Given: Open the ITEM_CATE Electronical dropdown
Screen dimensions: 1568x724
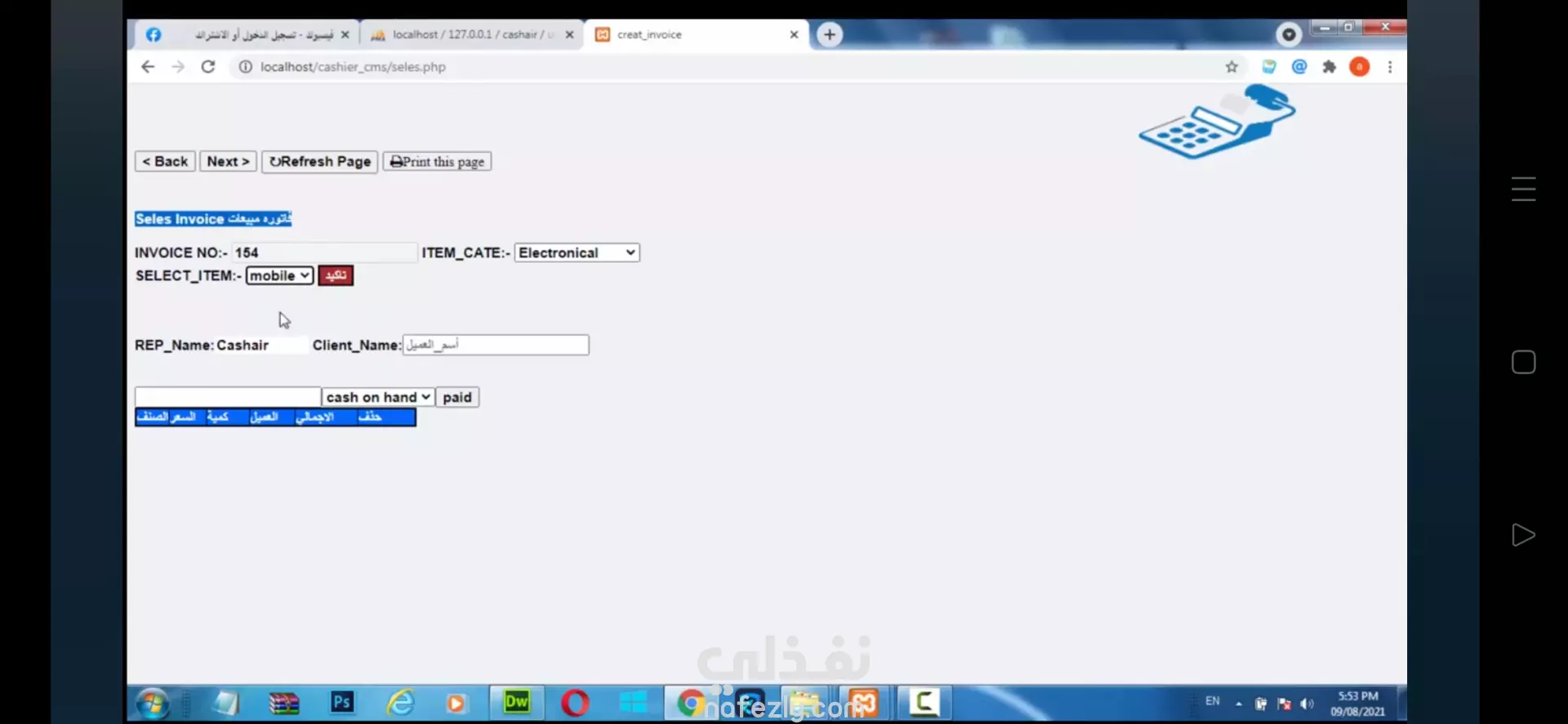Looking at the screenshot, I should [577, 253].
